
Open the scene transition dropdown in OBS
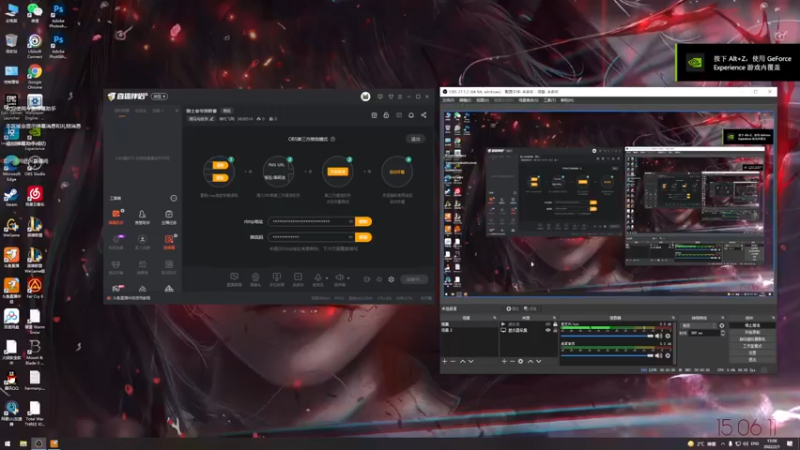699,326
